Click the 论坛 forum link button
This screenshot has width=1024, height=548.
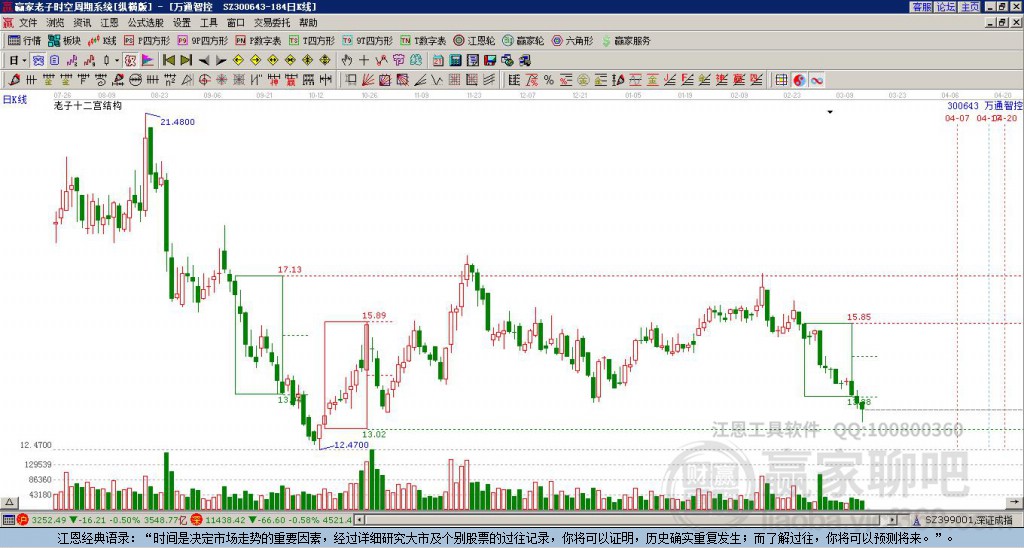[946, 7]
